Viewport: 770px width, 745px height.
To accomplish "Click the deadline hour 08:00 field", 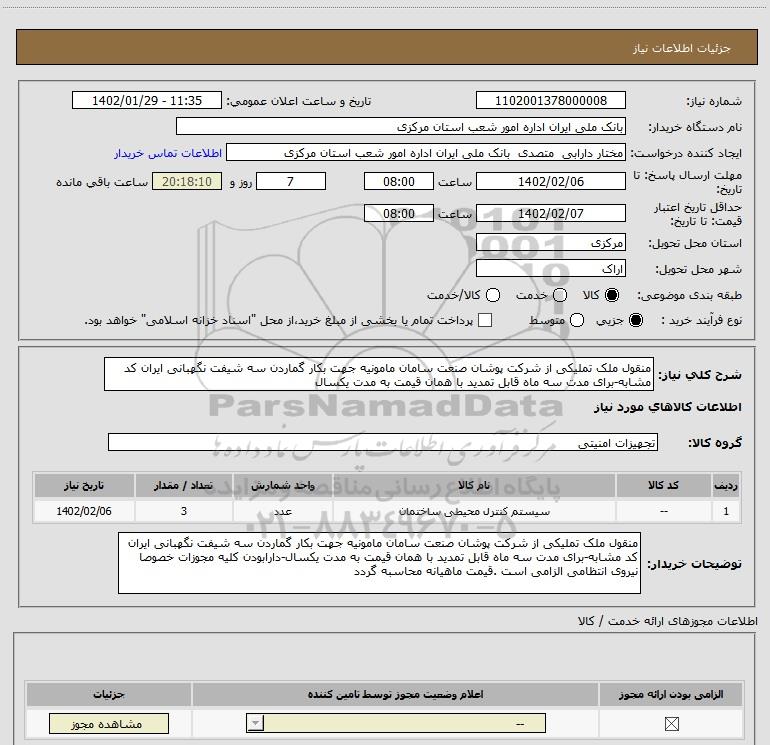I will [399, 181].
